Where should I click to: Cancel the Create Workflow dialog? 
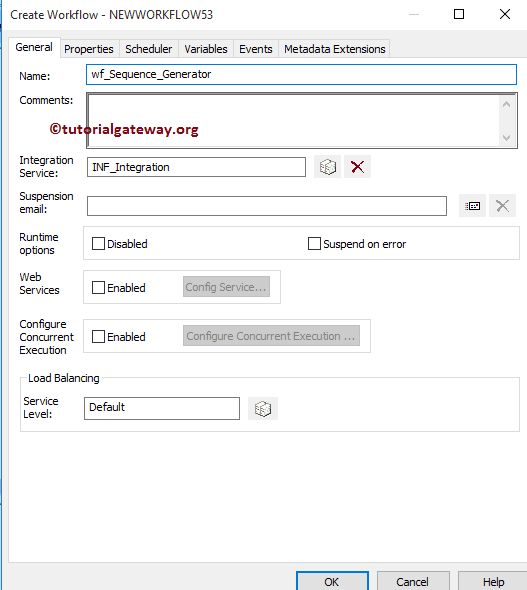[413, 581]
